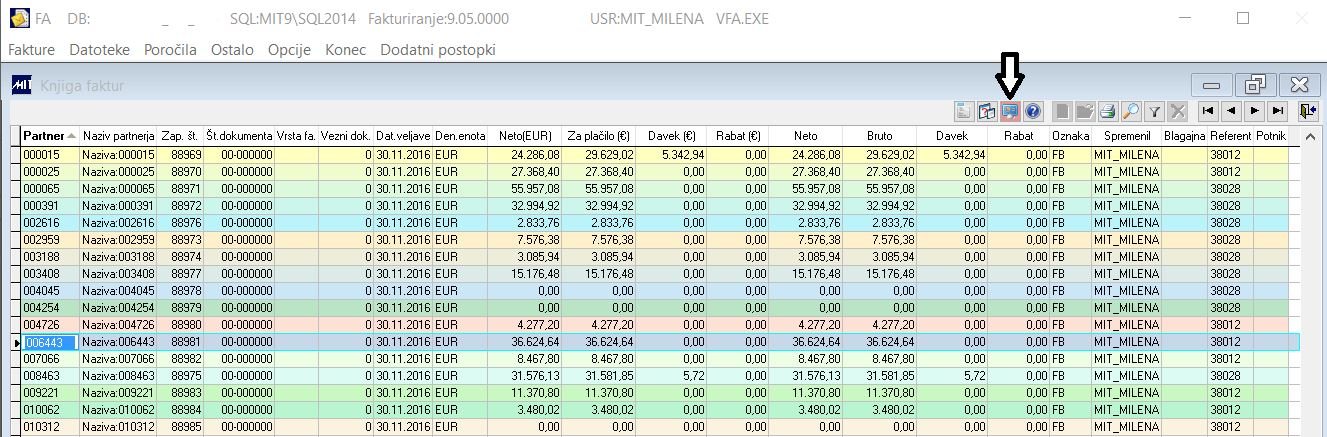The width and height of the screenshot is (1327, 437).
Task: Click the greyed-out open folder icon
Action: [1085, 111]
